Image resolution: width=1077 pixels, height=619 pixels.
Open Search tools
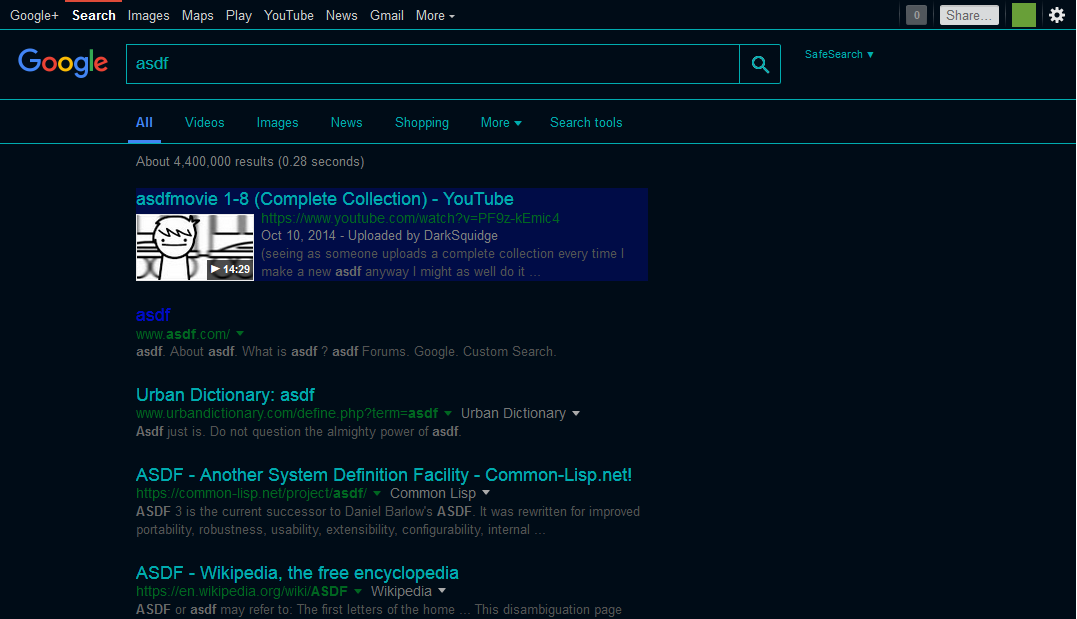click(x=586, y=122)
